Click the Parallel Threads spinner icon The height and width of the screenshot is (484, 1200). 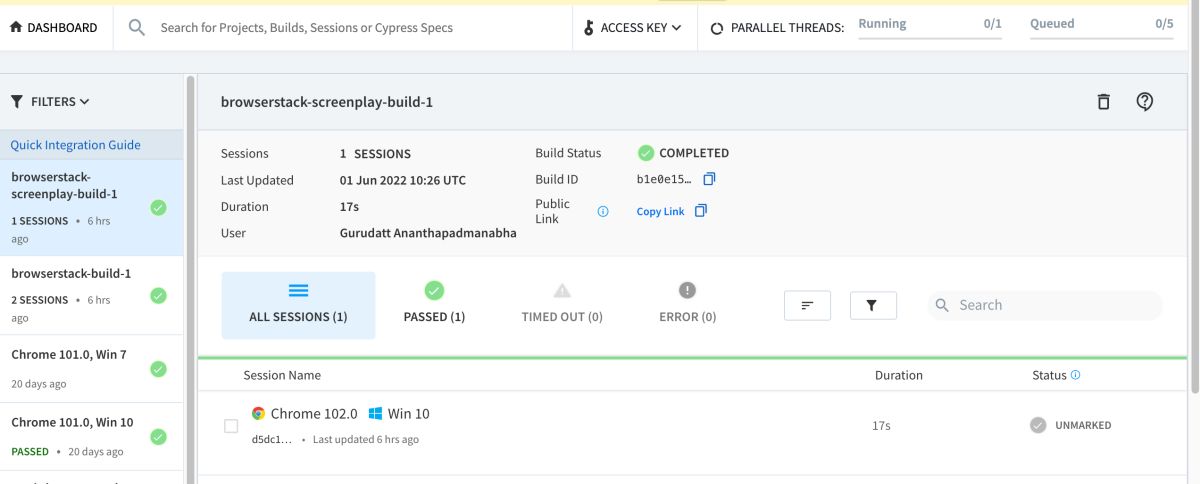(717, 29)
